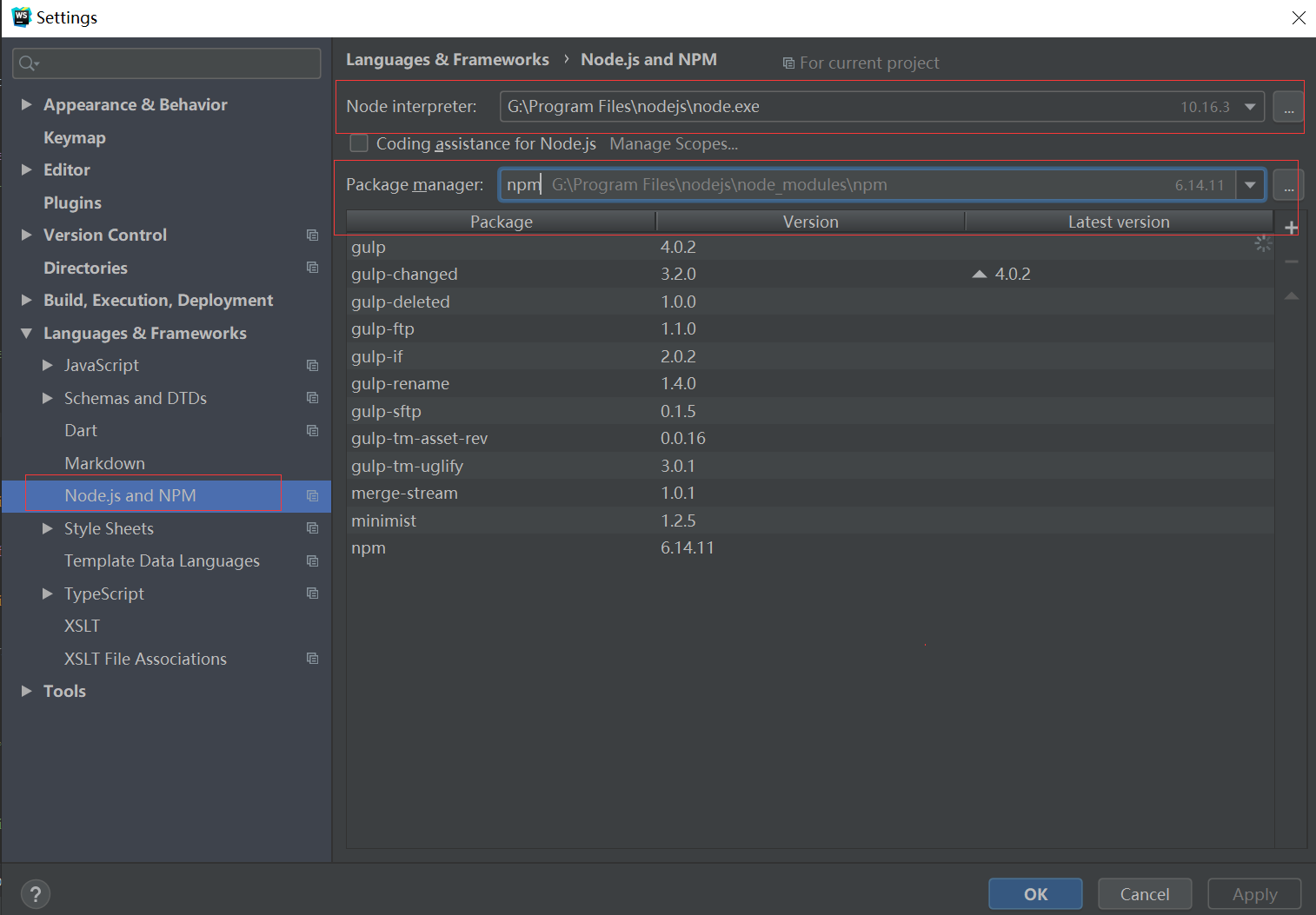Open the Node interpreter dropdown arrow
The height and width of the screenshot is (915, 1316).
tap(1250, 107)
